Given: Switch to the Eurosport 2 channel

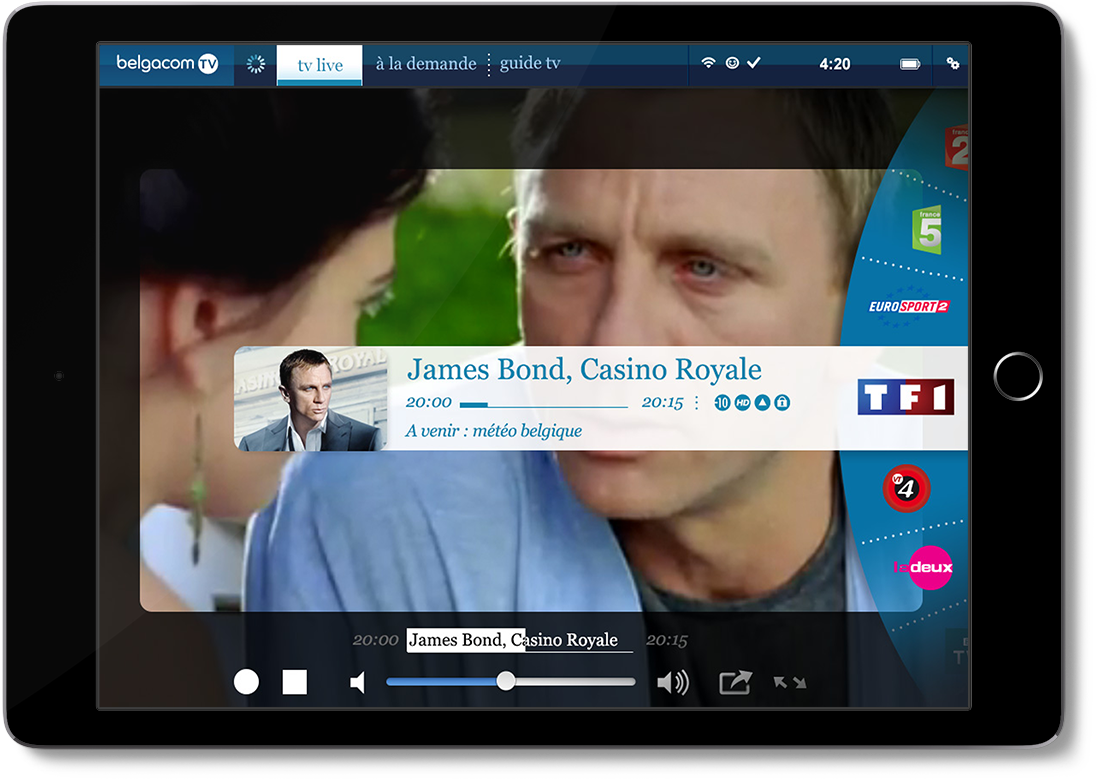Looking at the screenshot, I should point(909,307).
